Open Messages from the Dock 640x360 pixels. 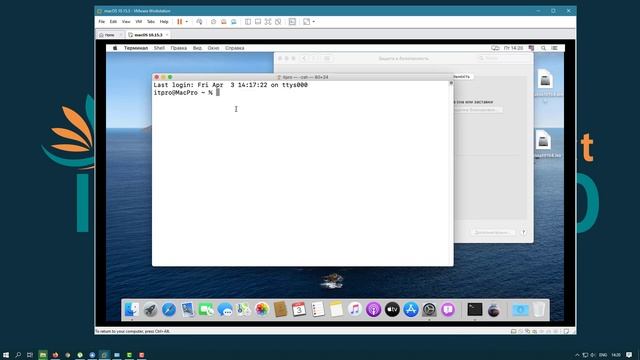point(225,310)
